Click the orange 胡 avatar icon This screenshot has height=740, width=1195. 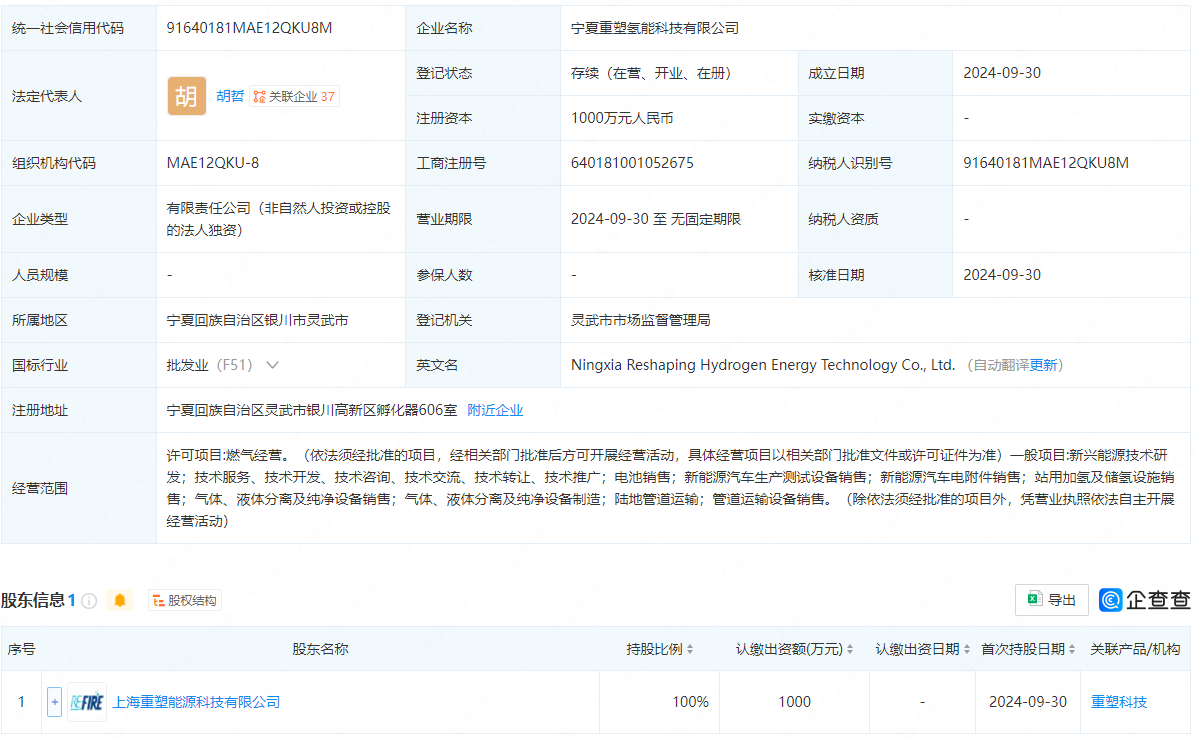pos(186,96)
